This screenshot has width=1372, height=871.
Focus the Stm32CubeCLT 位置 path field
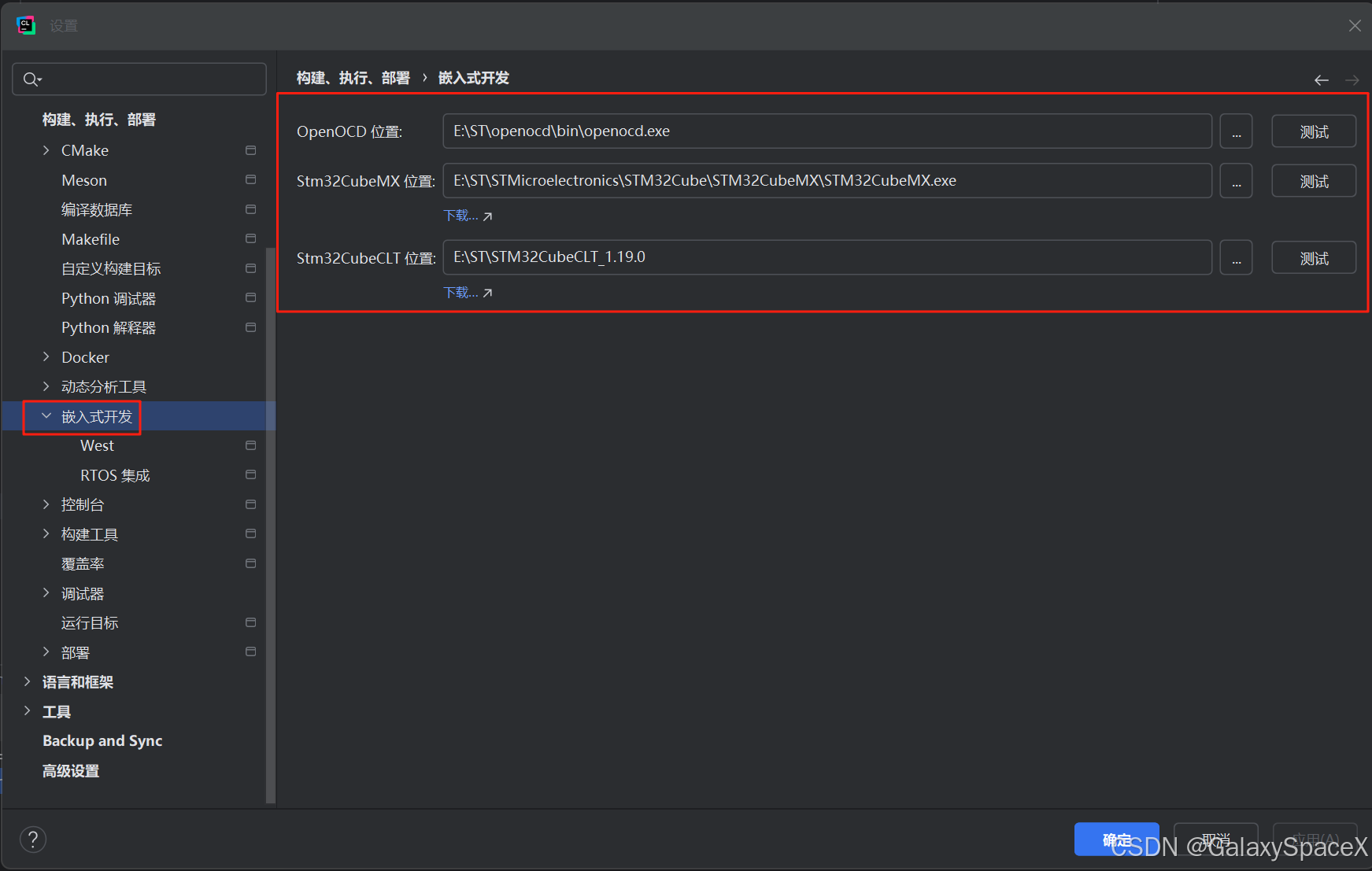[827, 257]
